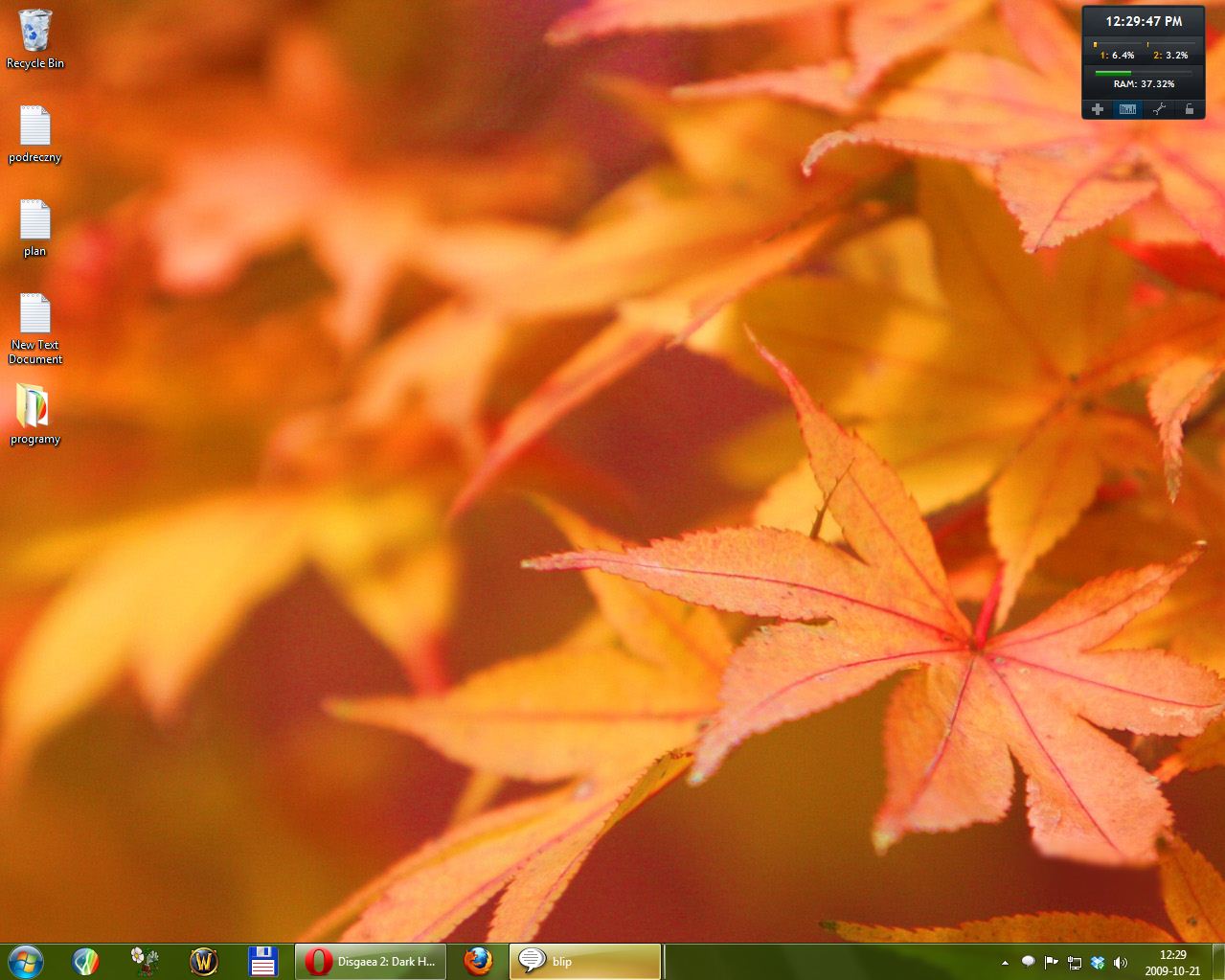
Task: Switch to the blip taskbar window
Action: 585,961
